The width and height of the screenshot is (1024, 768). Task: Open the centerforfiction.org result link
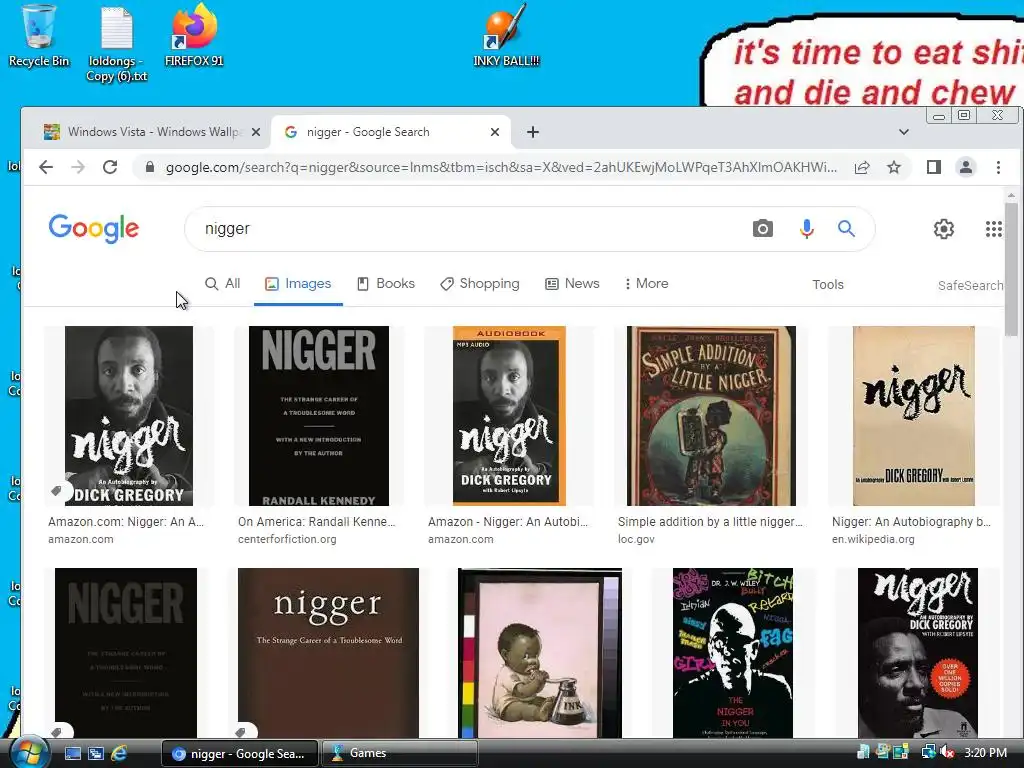click(x=287, y=539)
